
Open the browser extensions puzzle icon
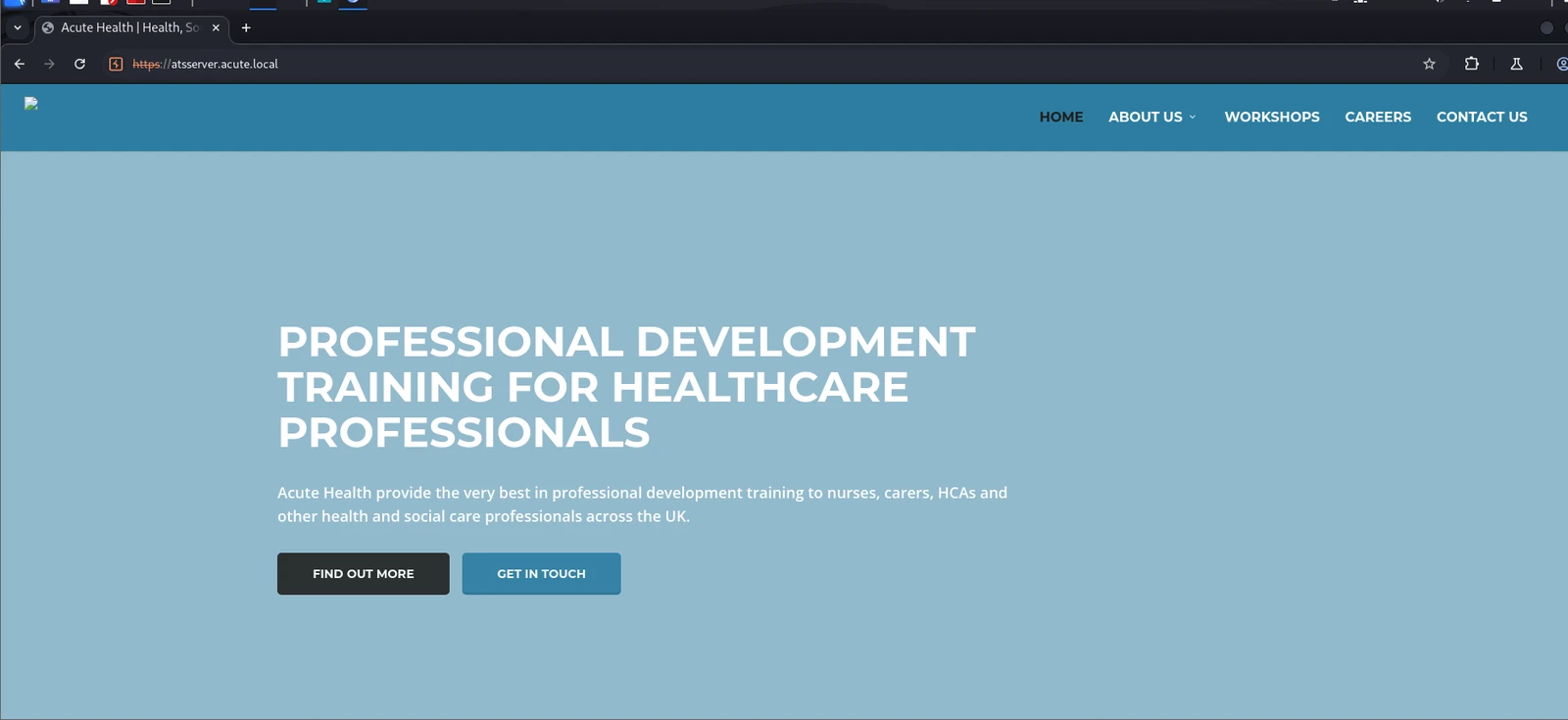(1471, 64)
